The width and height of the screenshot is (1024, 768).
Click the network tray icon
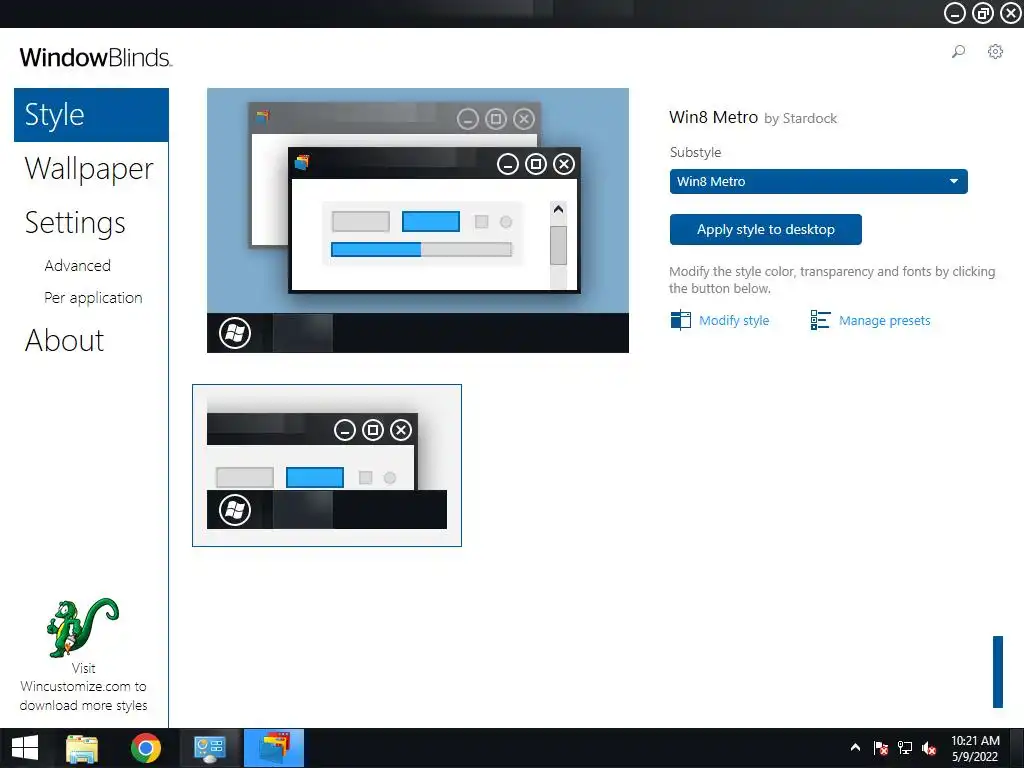pyautogui.click(x=904, y=748)
